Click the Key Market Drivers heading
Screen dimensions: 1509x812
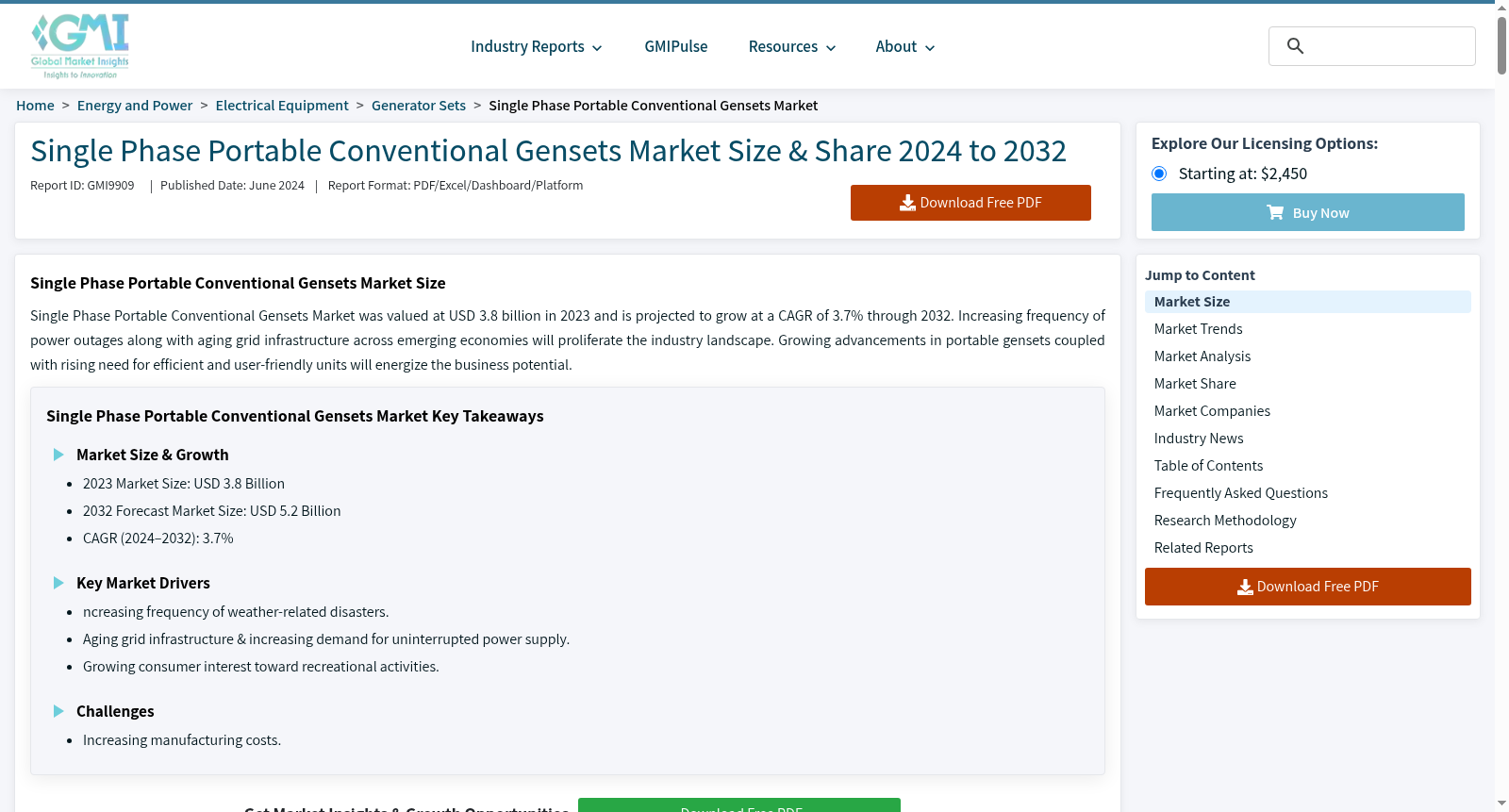[x=143, y=583]
